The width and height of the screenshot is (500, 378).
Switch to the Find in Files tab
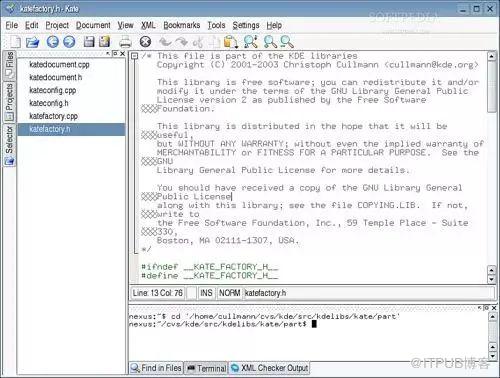(x=156, y=368)
